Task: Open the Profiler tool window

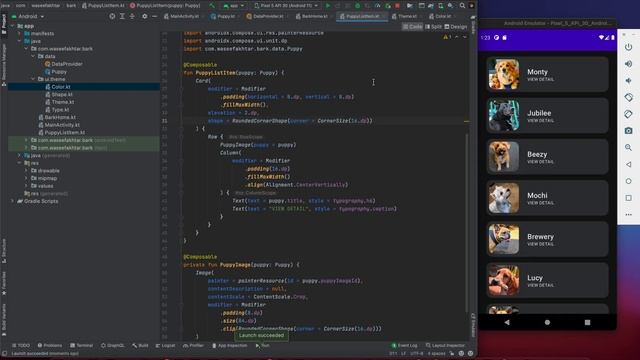Action: (x=193, y=345)
